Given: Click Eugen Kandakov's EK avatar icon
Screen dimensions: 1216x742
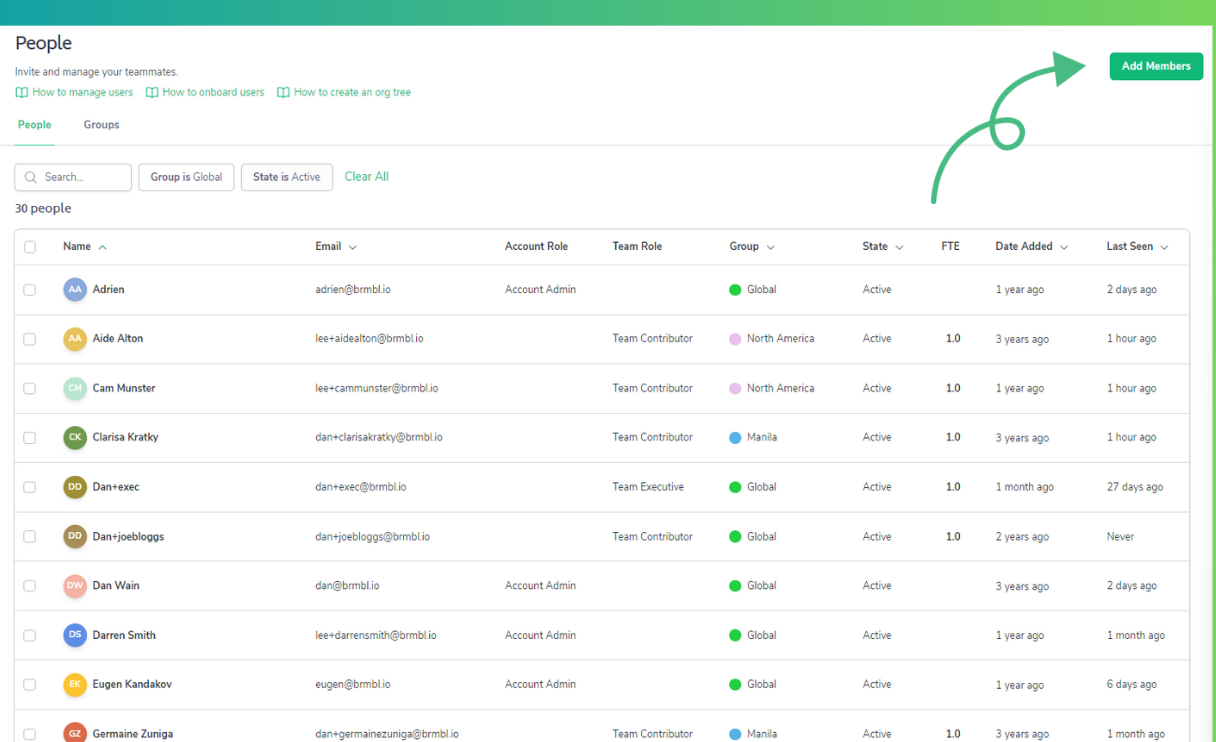Looking at the screenshot, I should coord(75,685).
